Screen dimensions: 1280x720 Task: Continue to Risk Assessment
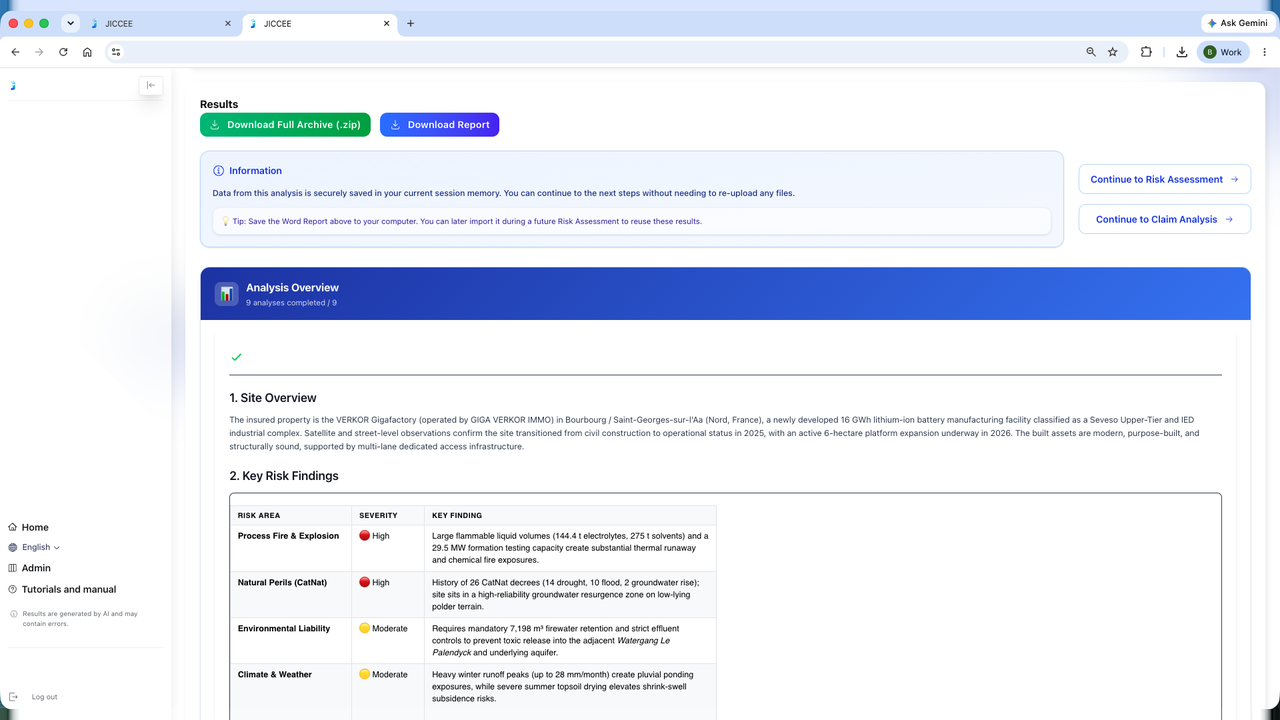(1165, 179)
